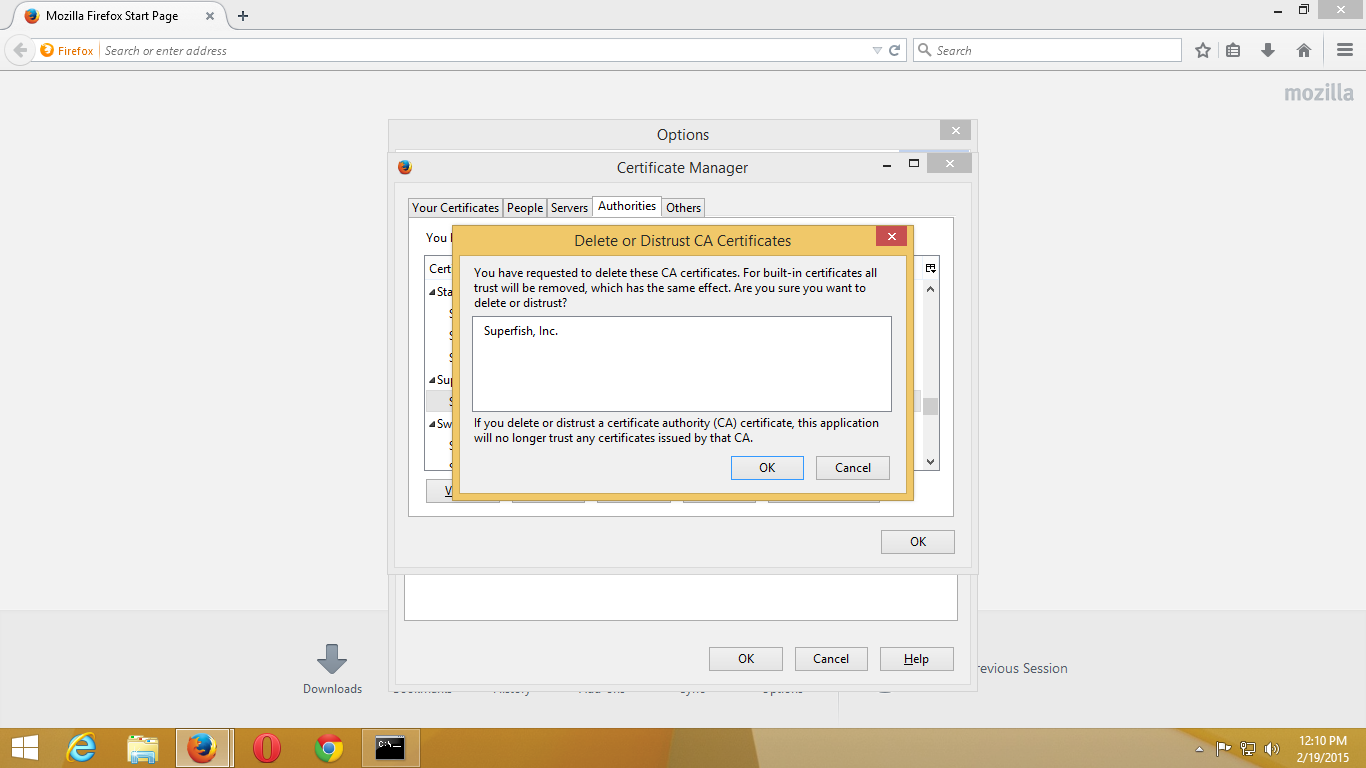
Task: Select the Authorities tab
Action: (627, 206)
